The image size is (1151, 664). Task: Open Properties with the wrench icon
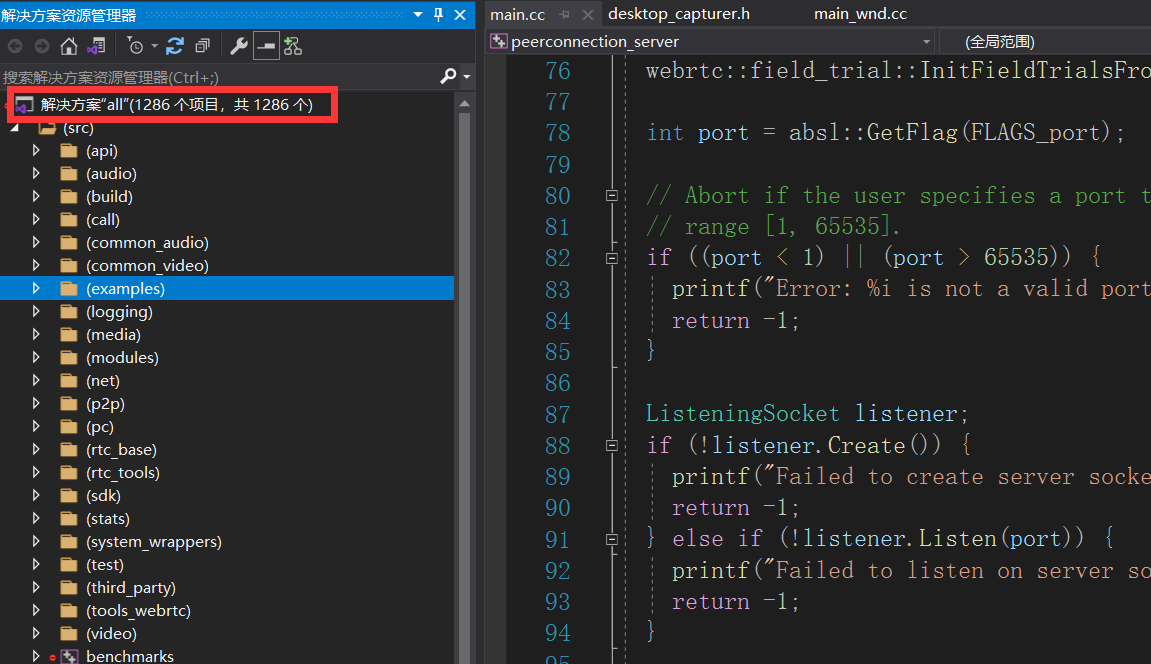coord(239,46)
